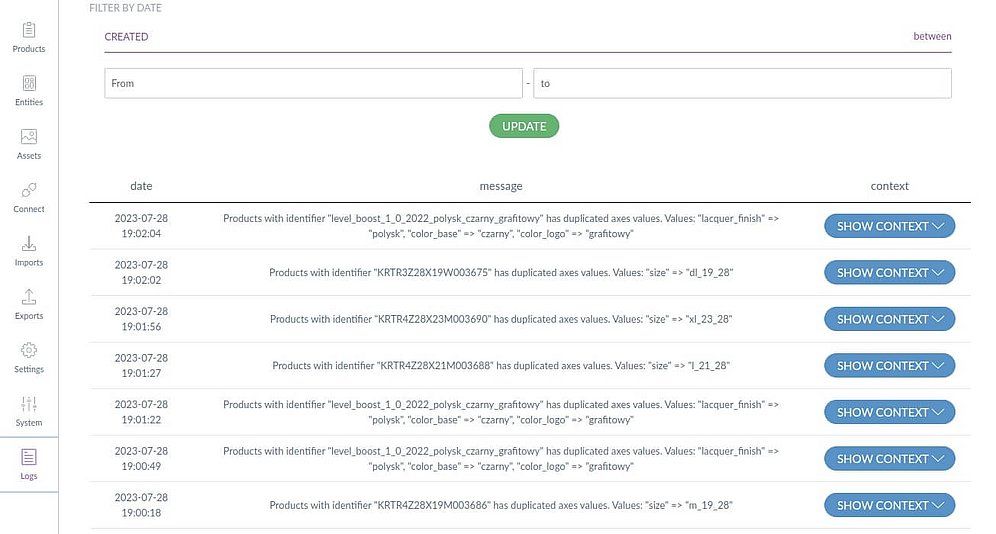The width and height of the screenshot is (996, 534).
Task: Click the date column header
Action: coord(141,186)
